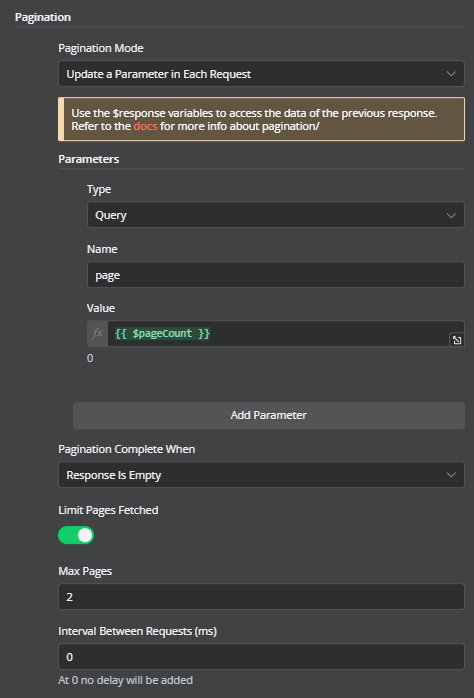
Task: Click the Pagination Mode chevron arrow
Action: (x=451, y=74)
